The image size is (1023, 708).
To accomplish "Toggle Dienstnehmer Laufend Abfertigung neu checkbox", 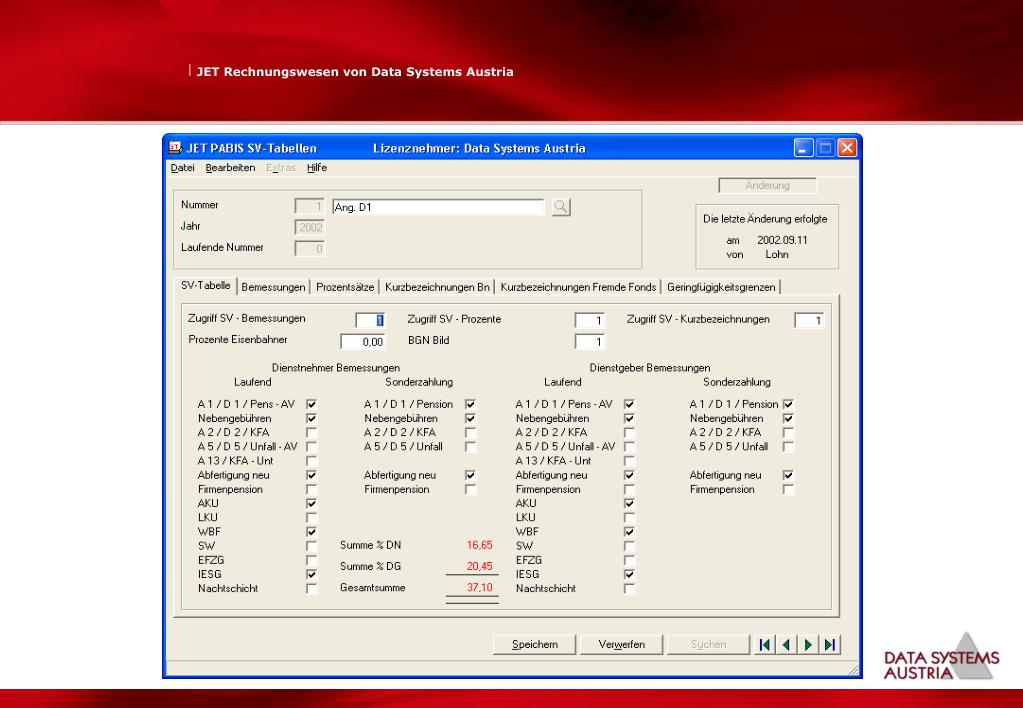I will pyautogui.click(x=311, y=475).
